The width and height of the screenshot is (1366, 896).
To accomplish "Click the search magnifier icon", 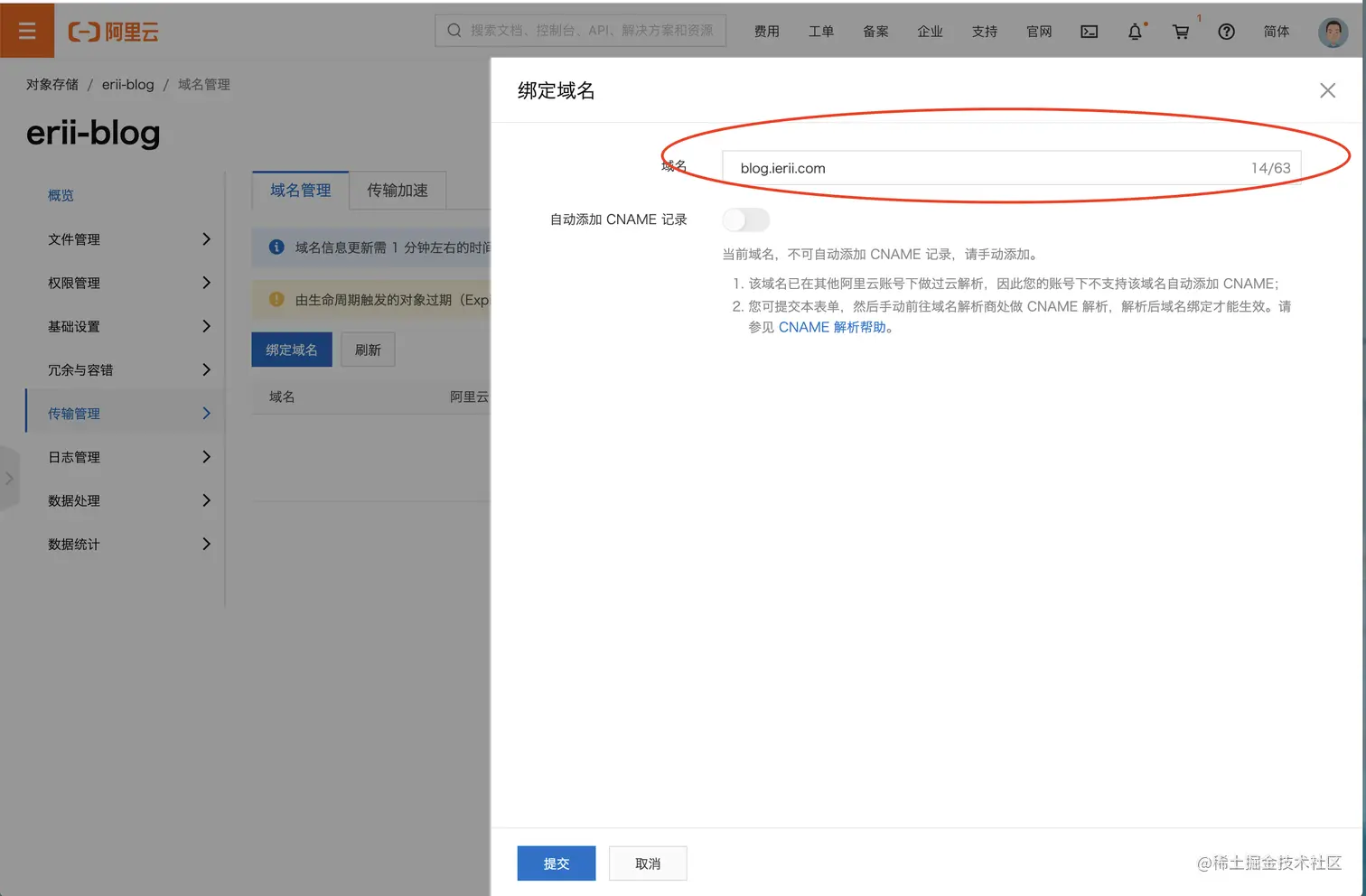I will pyautogui.click(x=454, y=31).
